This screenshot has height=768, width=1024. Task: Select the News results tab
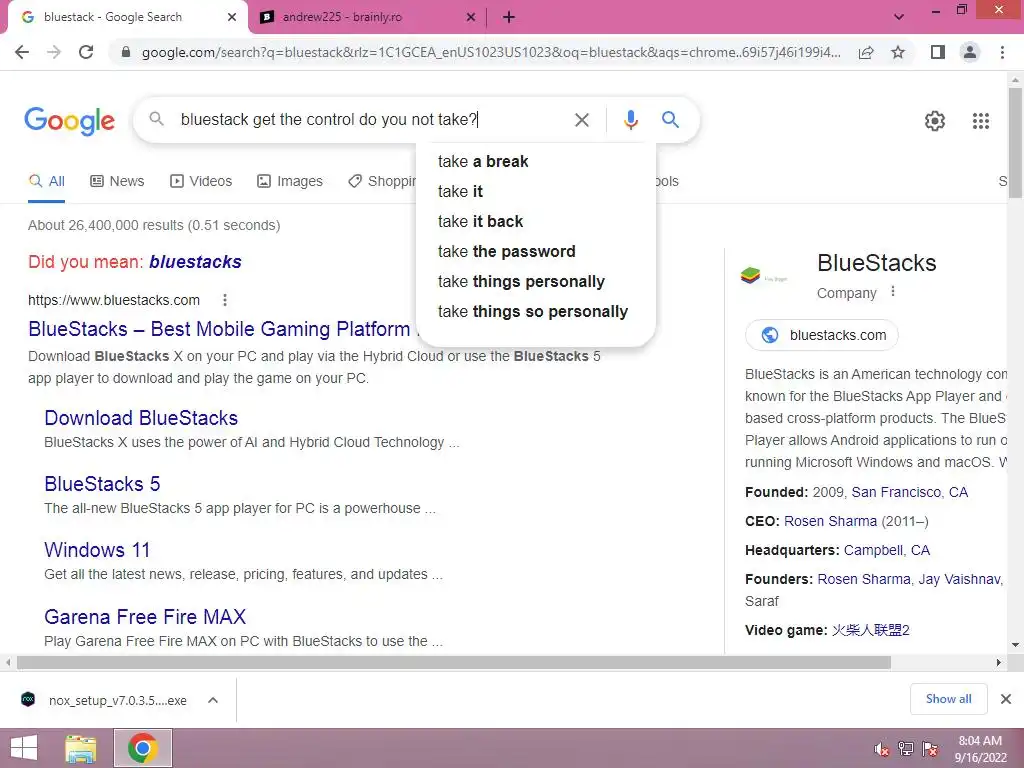[x=117, y=181]
